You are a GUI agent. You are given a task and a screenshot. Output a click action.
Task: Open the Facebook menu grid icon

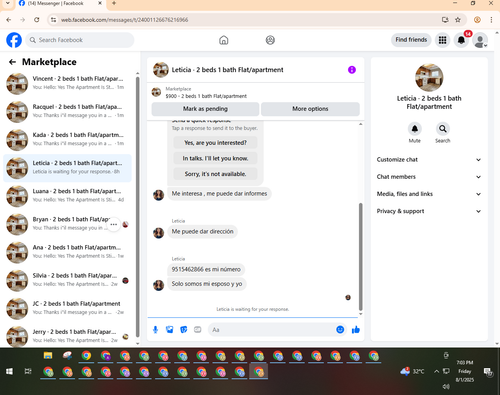click(x=442, y=40)
